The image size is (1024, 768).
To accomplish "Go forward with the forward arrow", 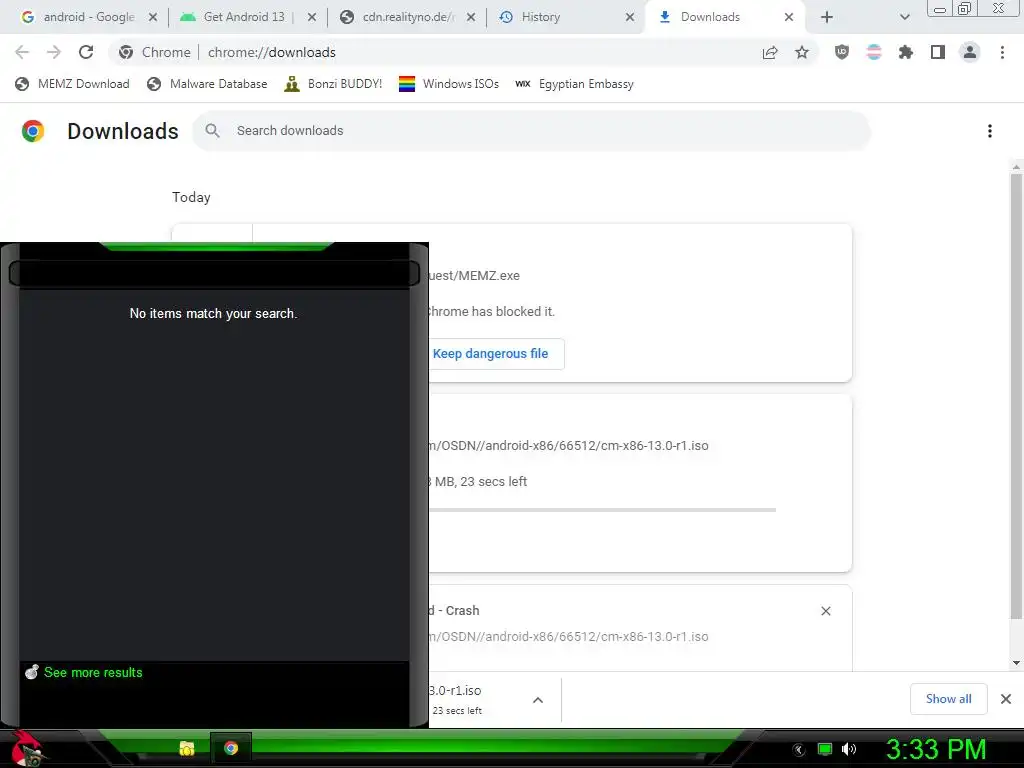I will coord(54,52).
